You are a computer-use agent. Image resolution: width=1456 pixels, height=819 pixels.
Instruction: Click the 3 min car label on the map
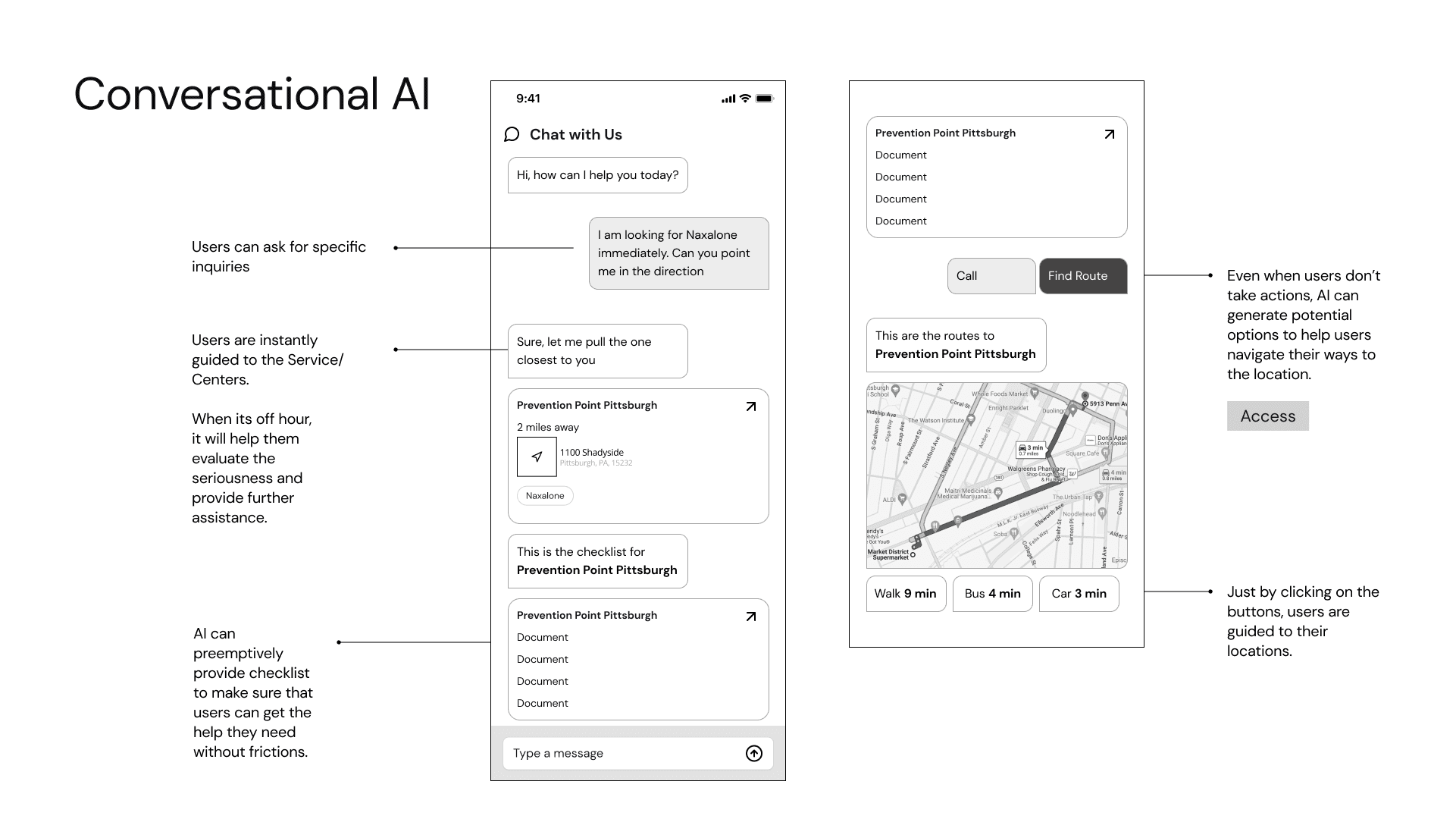click(1030, 449)
